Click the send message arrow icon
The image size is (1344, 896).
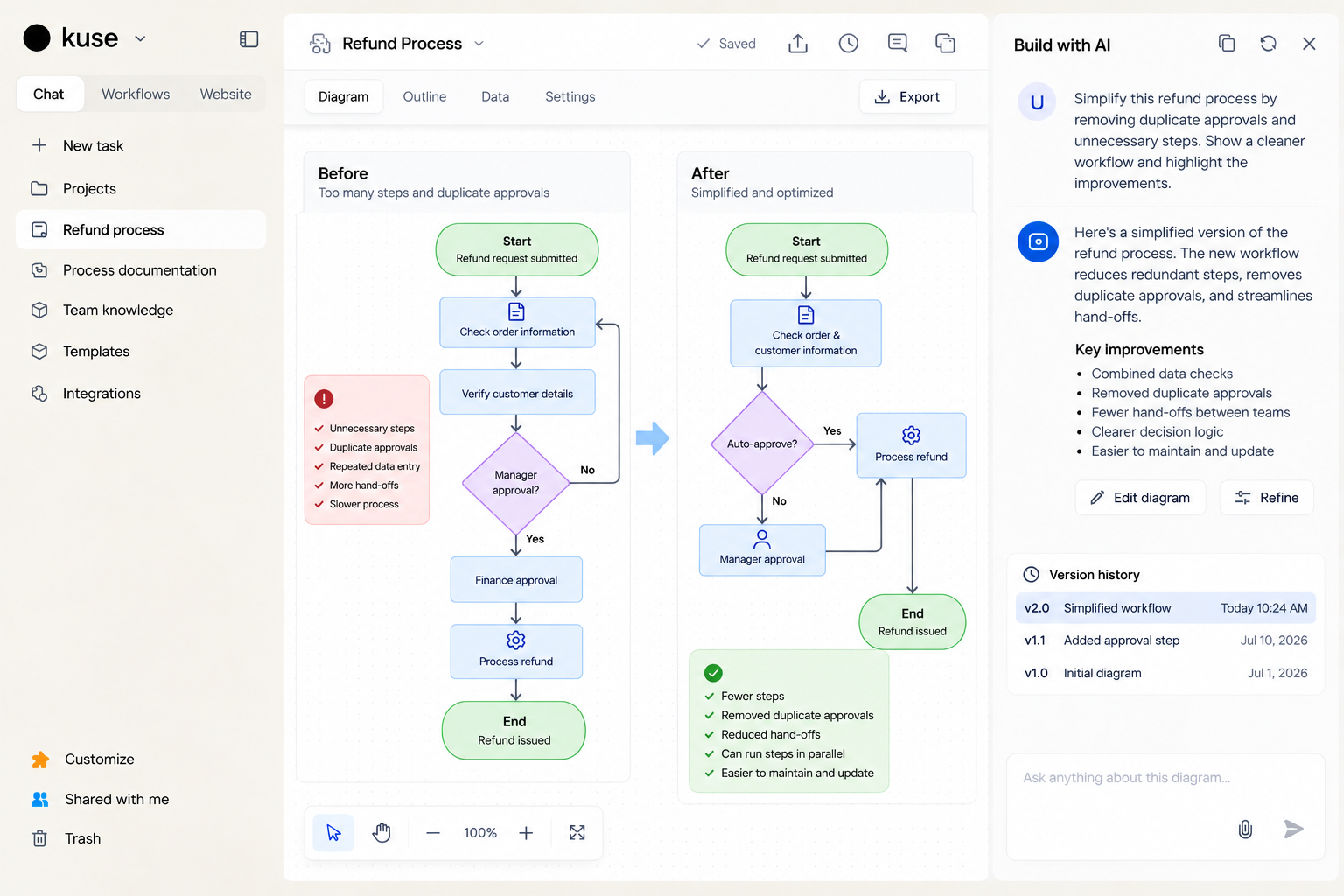click(x=1293, y=829)
